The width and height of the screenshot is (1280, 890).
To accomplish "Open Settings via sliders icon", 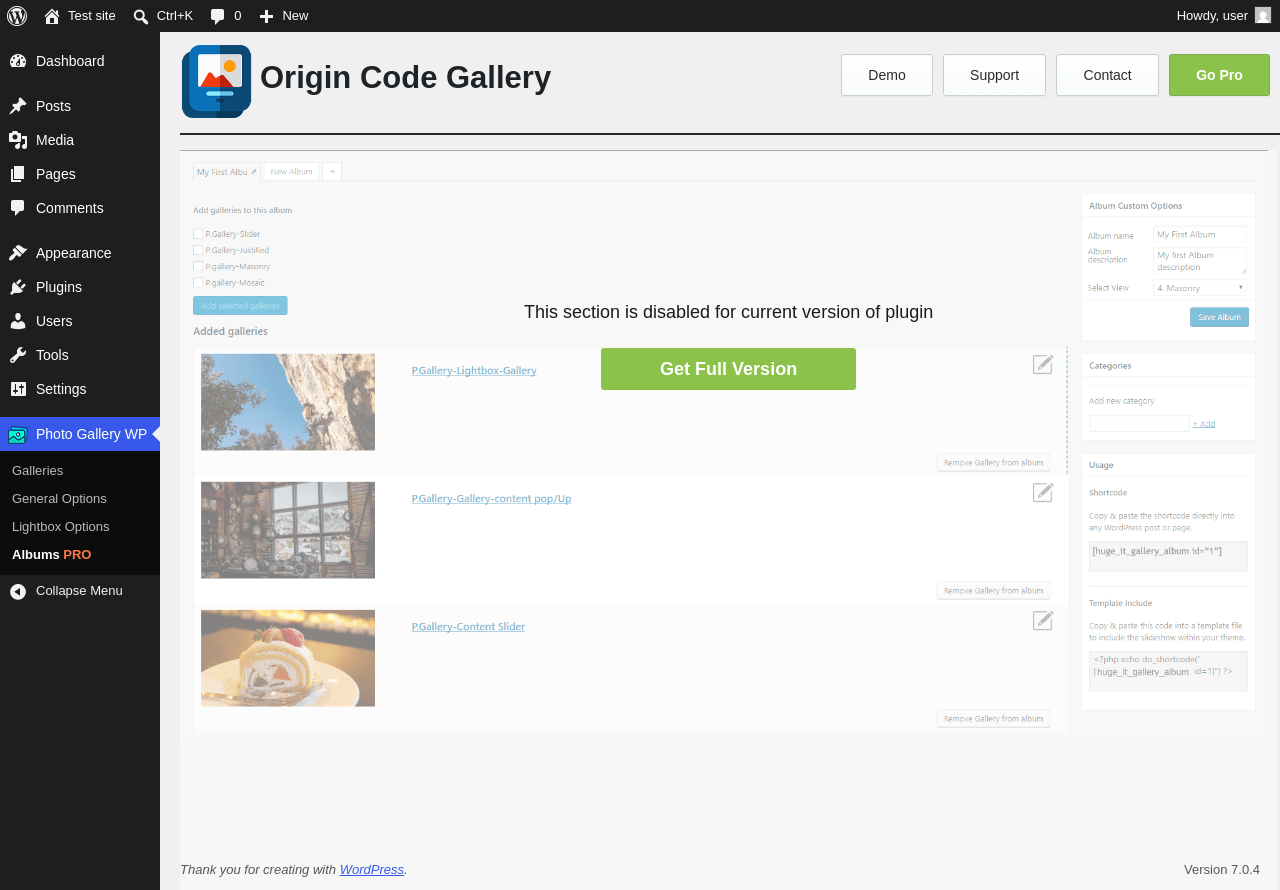I will (x=18, y=389).
